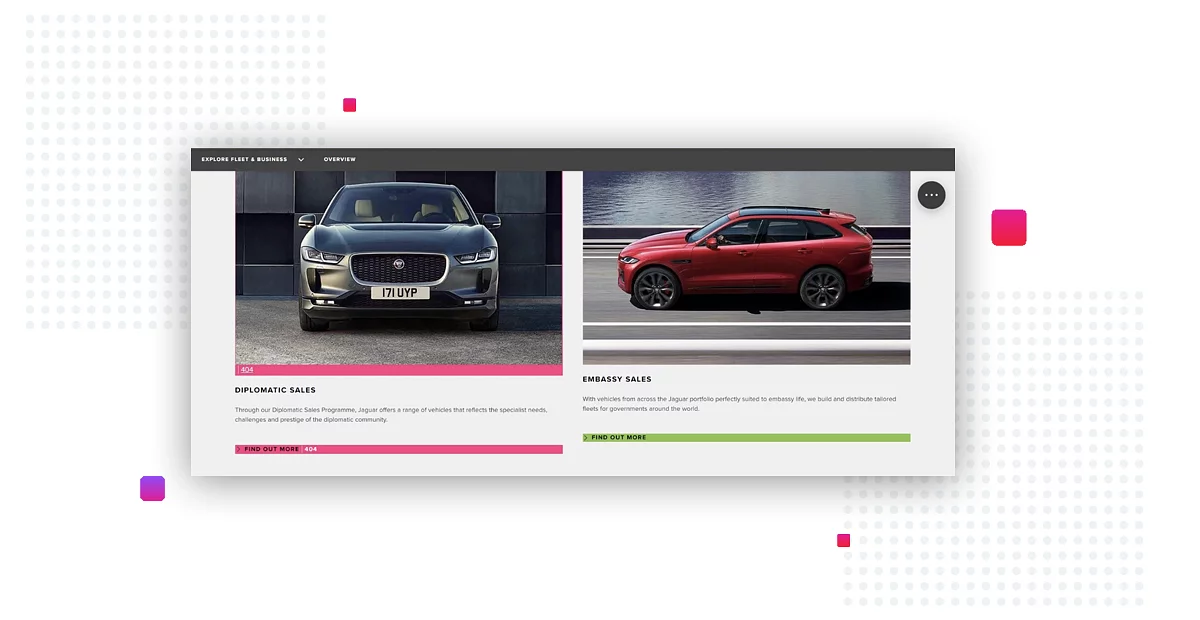Click the Diplomatic Sales heading

(x=275, y=391)
